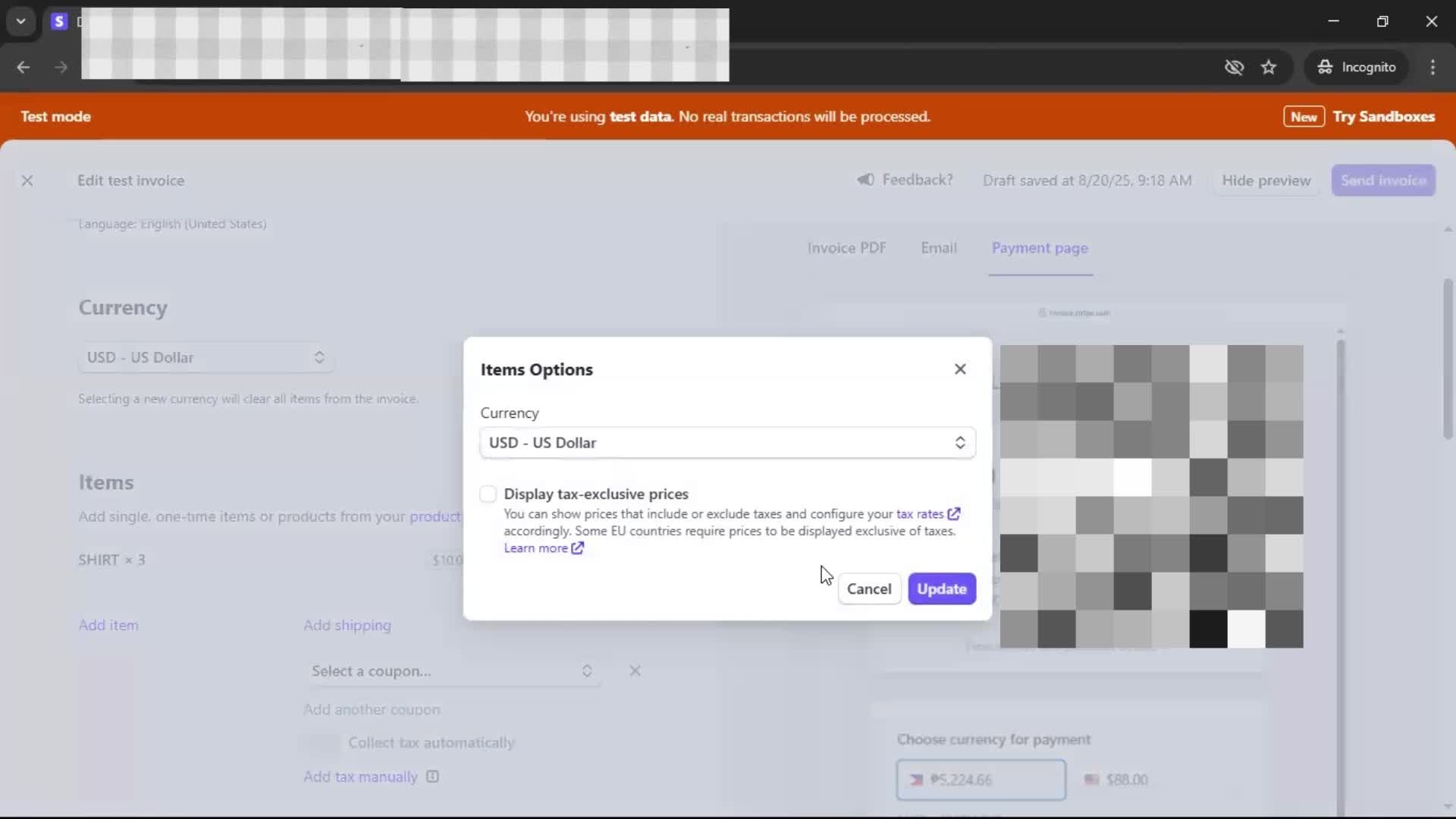Close the Edit test invoice editor

(x=27, y=180)
